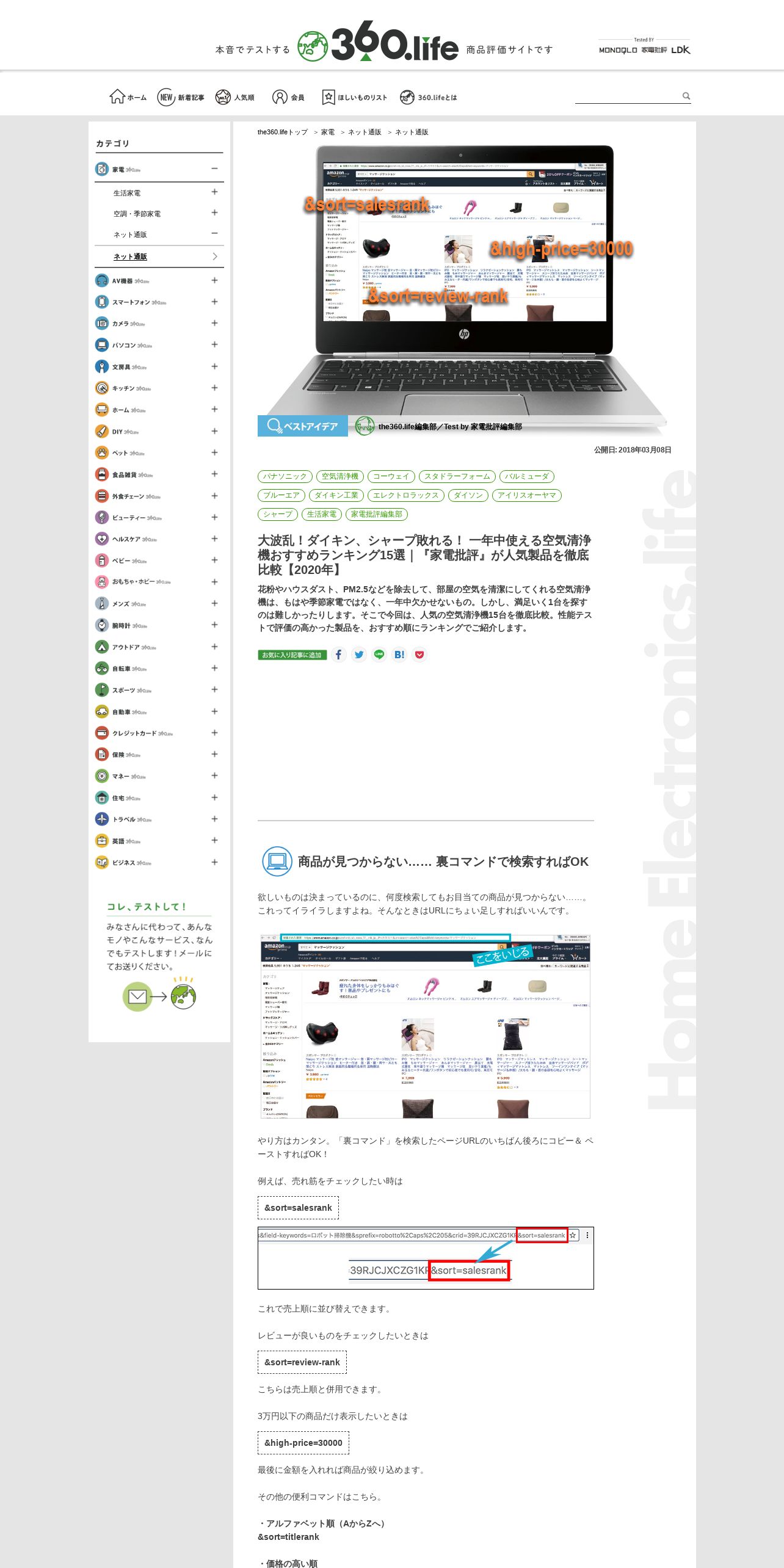Expand the 生活家電 subcategory
Image resolution: width=784 pixels, height=1568 pixels.
(214, 192)
